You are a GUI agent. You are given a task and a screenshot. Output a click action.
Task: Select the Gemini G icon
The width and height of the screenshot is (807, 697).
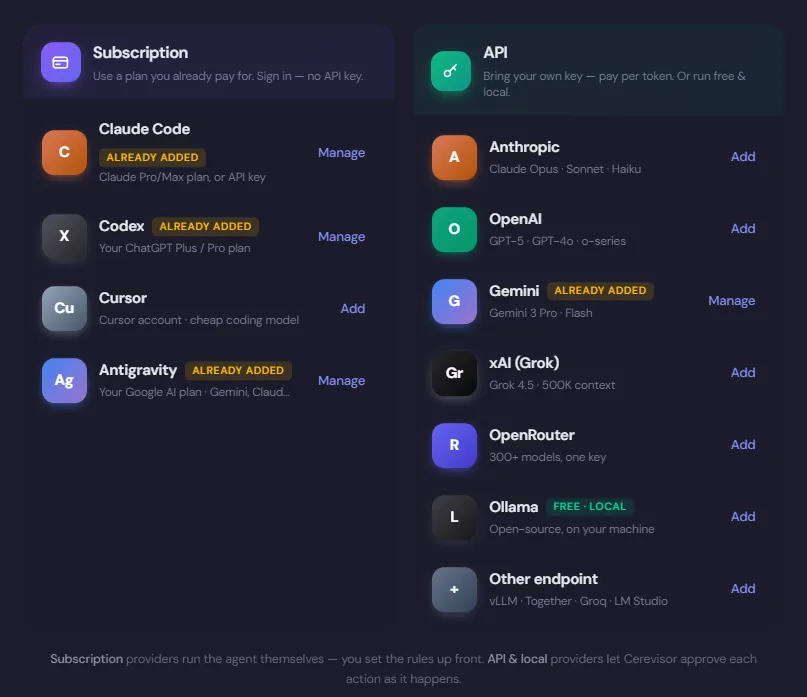pos(454,302)
